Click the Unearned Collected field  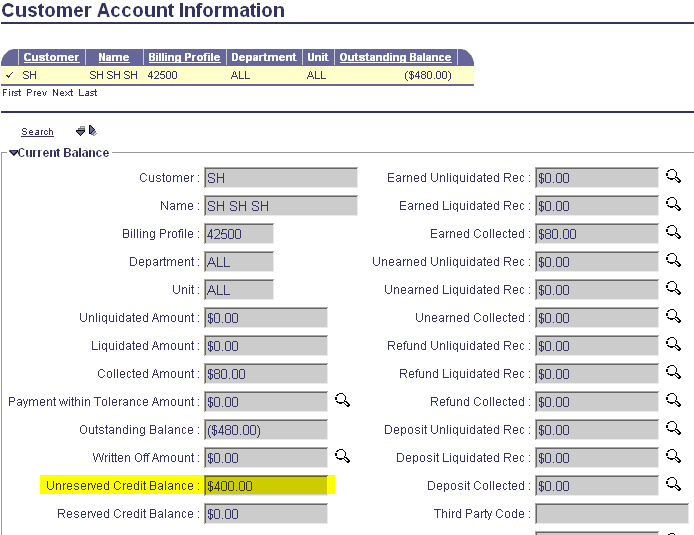click(597, 318)
